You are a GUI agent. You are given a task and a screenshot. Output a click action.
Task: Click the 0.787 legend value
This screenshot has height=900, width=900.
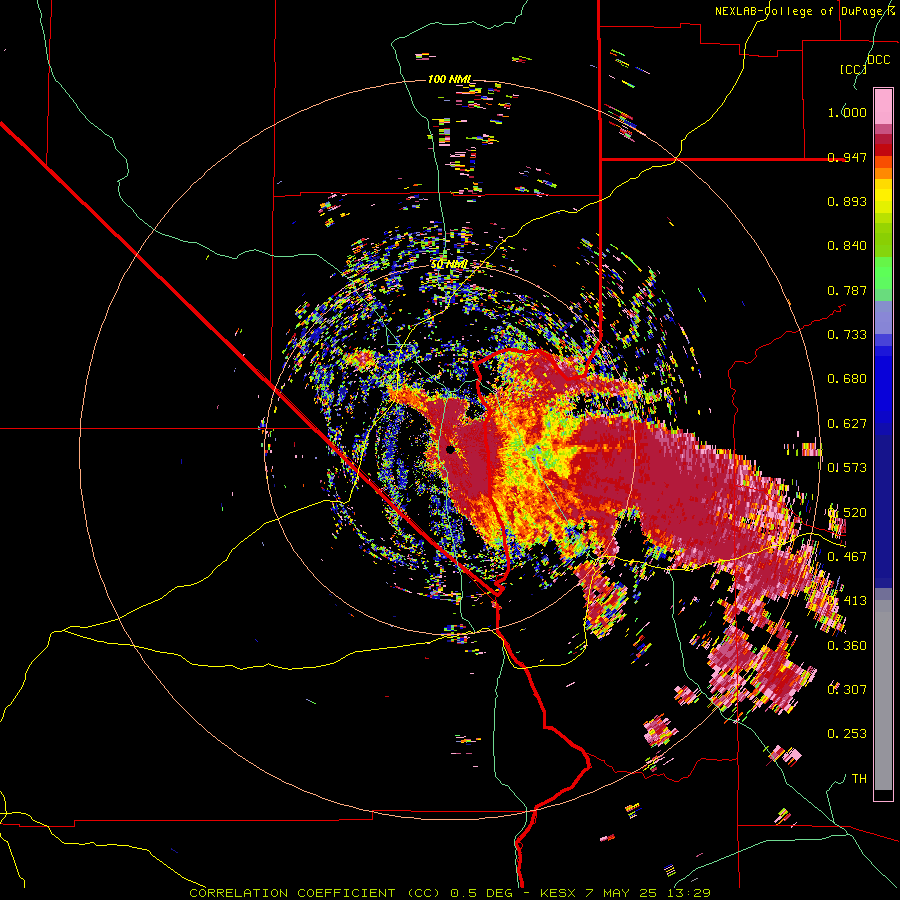point(847,290)
